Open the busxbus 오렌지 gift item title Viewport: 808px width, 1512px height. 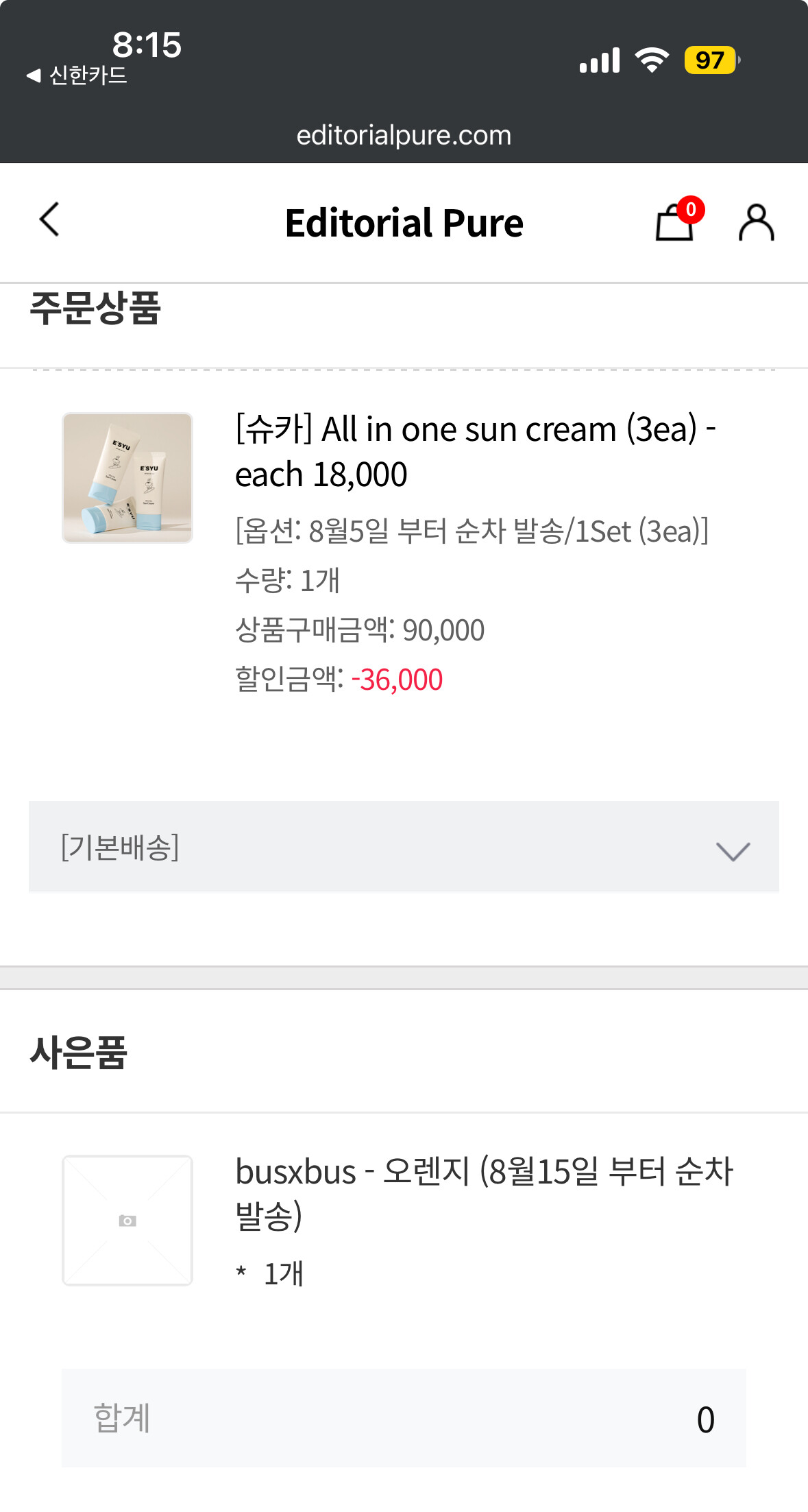tap(483, 1193)
